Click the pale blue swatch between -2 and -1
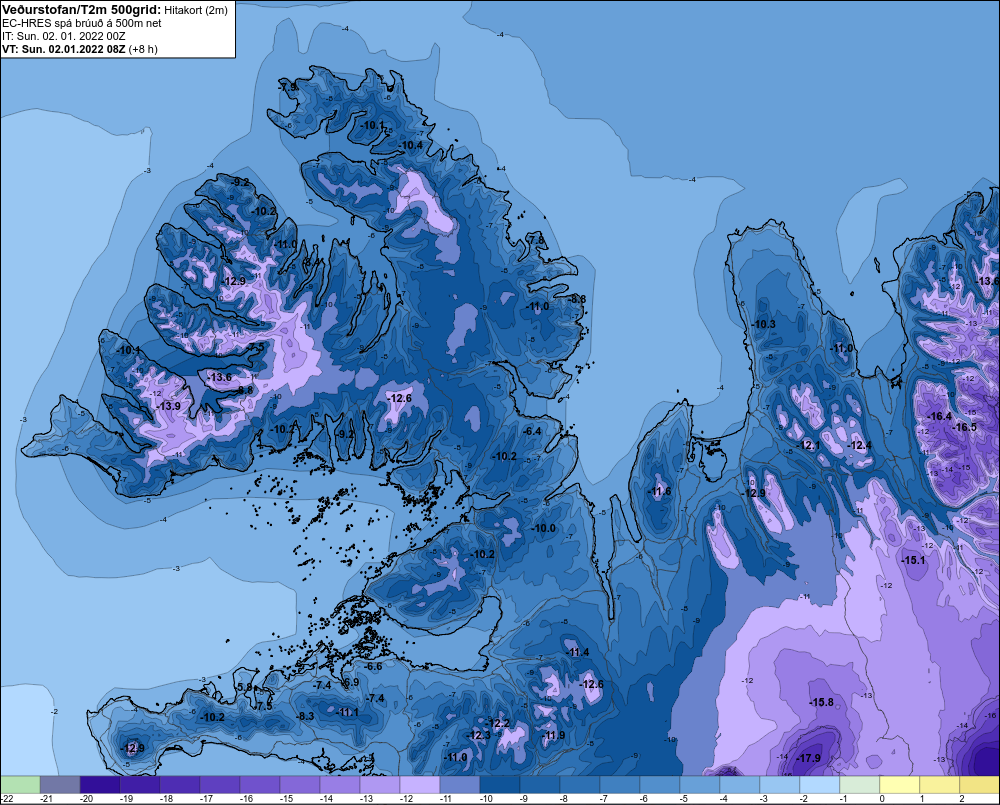 click(x=820, y=785)
